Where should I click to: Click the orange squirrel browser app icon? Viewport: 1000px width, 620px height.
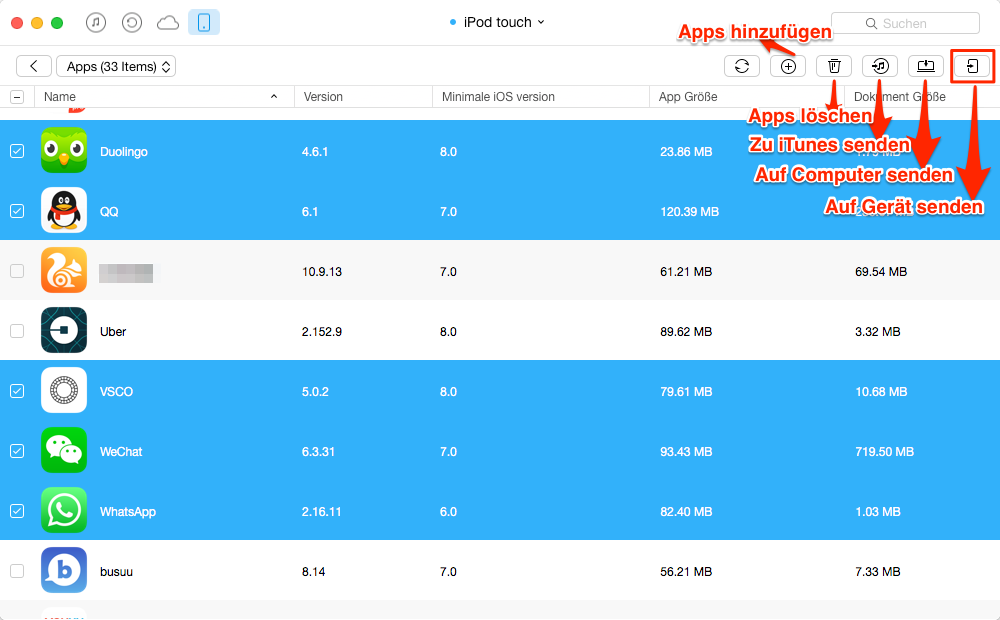point(64,270)
